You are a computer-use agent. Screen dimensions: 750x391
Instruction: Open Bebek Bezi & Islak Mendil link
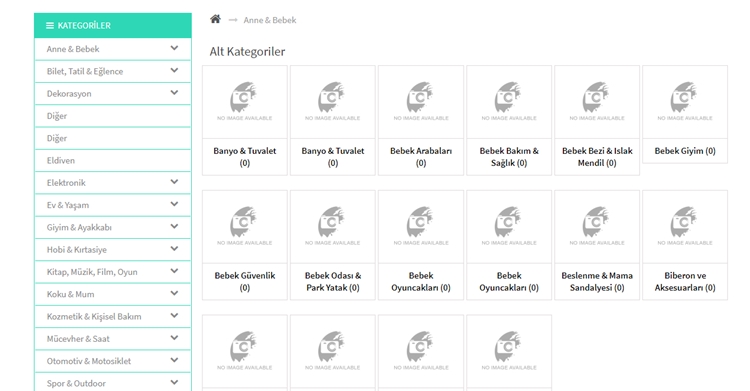pyautogui.click(x=597, y=156)
